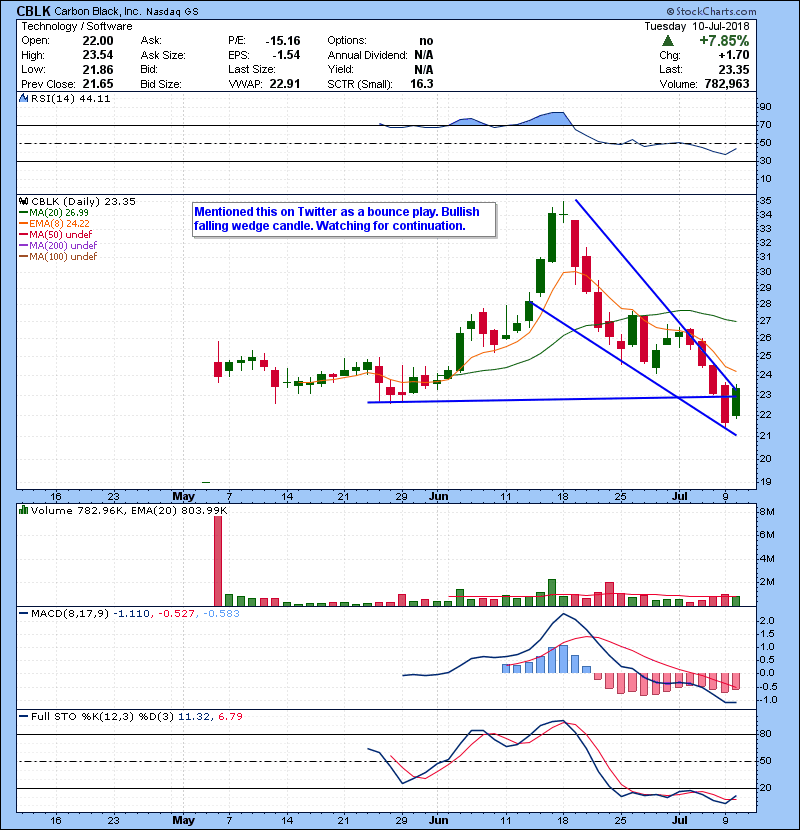The width and height of the screenshot is (800, 830).
Task: Click the 'CBLK (Daily) 23.35' chart title
Action: click(x=83, y=202)
